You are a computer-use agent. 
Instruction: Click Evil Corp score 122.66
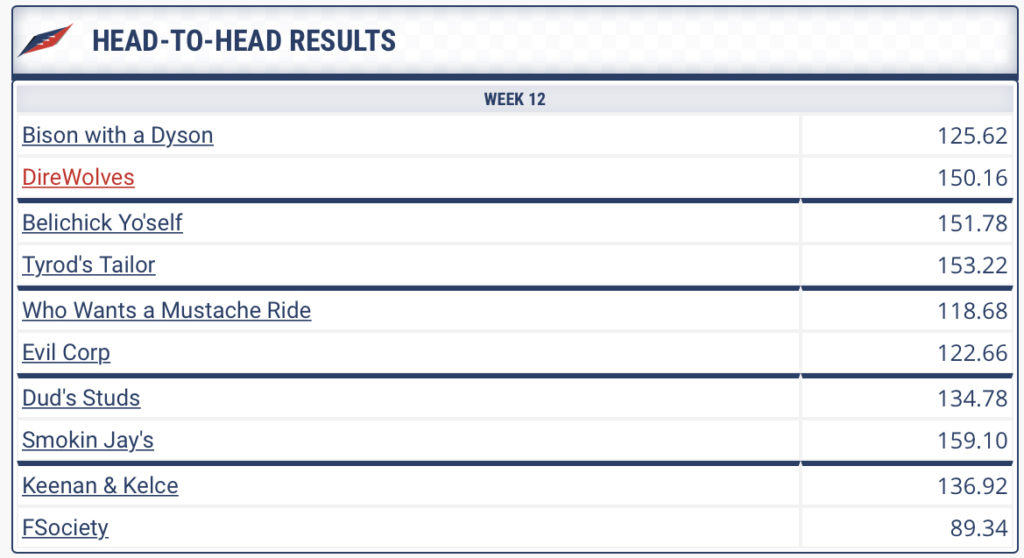(972, 353)
